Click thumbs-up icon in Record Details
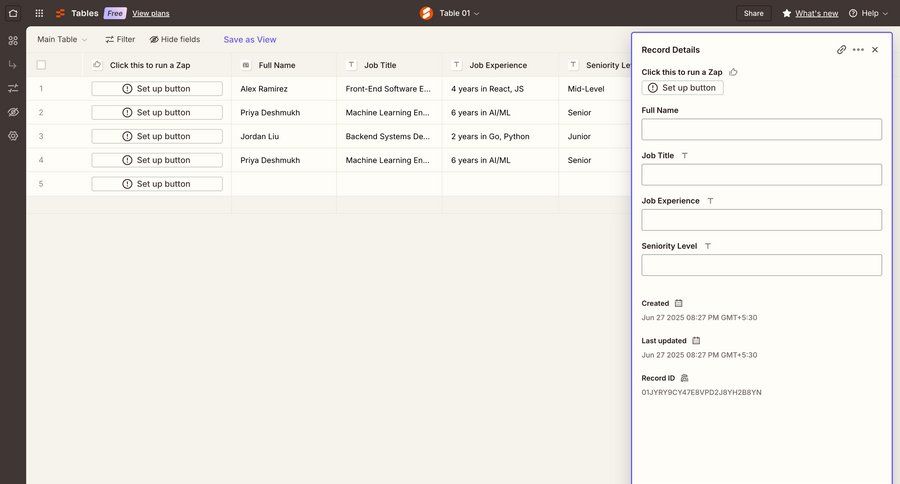 [733, 72]
